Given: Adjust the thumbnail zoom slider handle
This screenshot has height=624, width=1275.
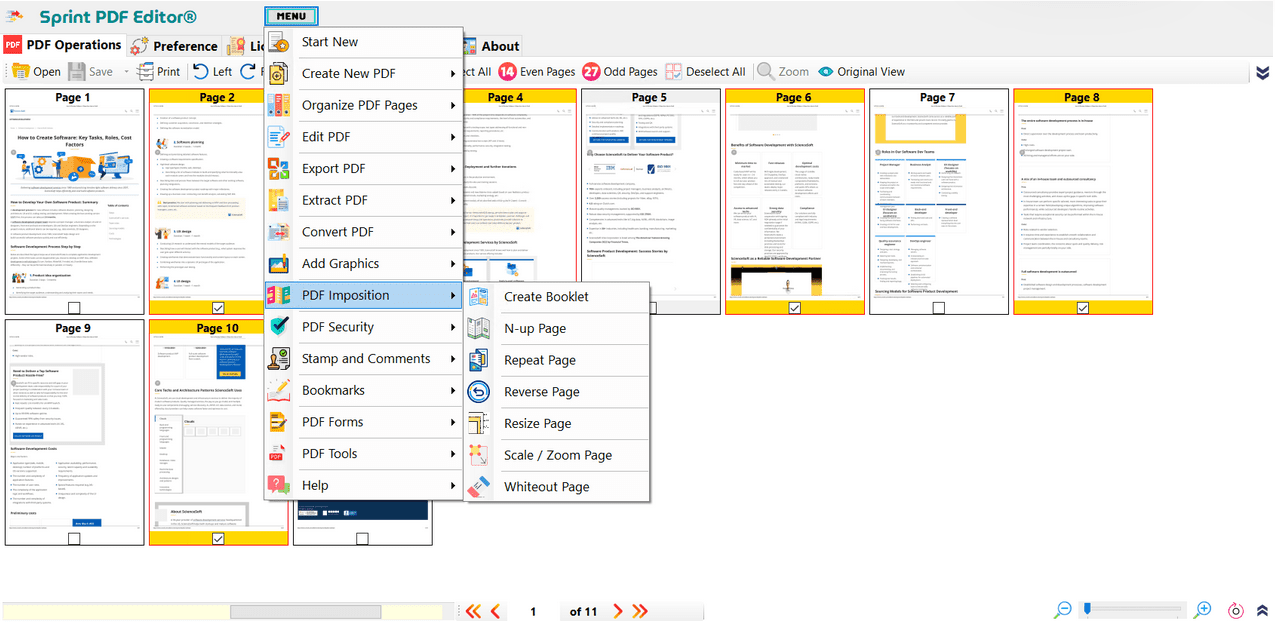Looking at the screenshot, I should click(1087, 608).
